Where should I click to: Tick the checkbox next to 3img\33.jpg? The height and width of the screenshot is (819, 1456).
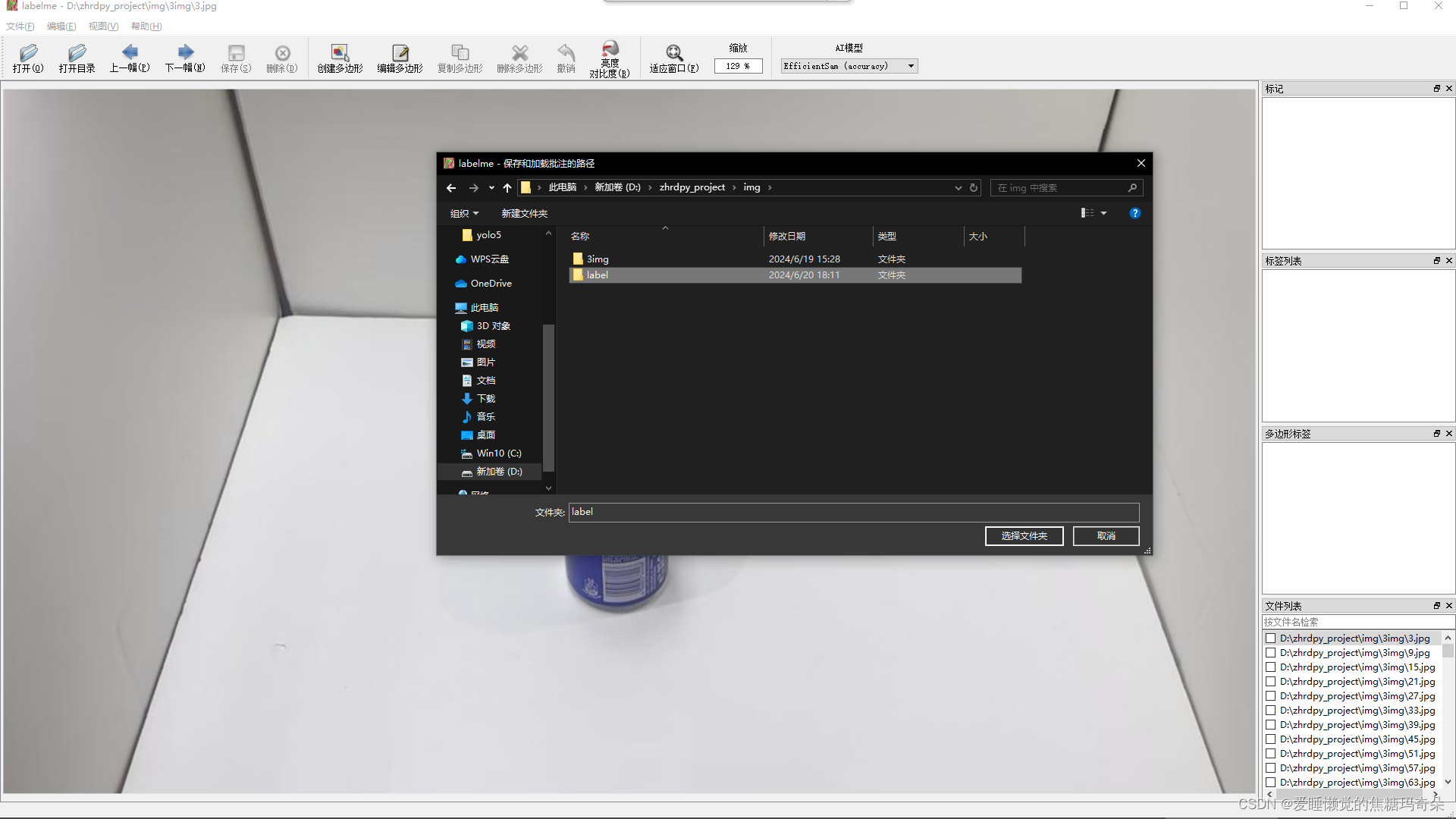[x=1271, y=711]
